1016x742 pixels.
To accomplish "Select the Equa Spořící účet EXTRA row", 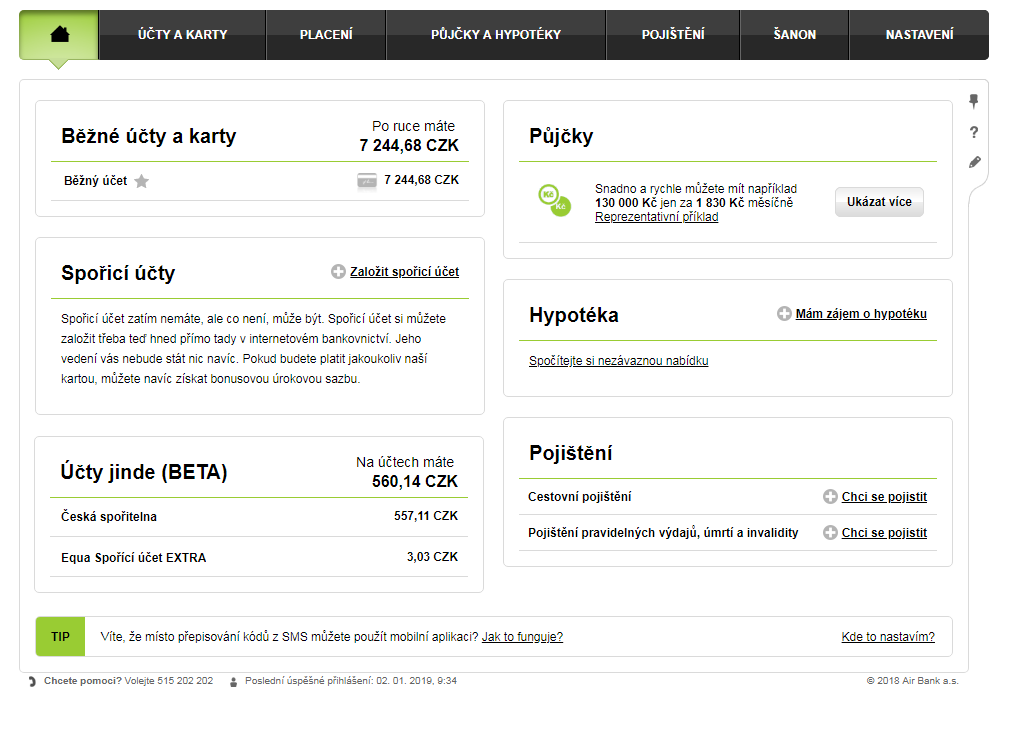I will coord(259,557).
